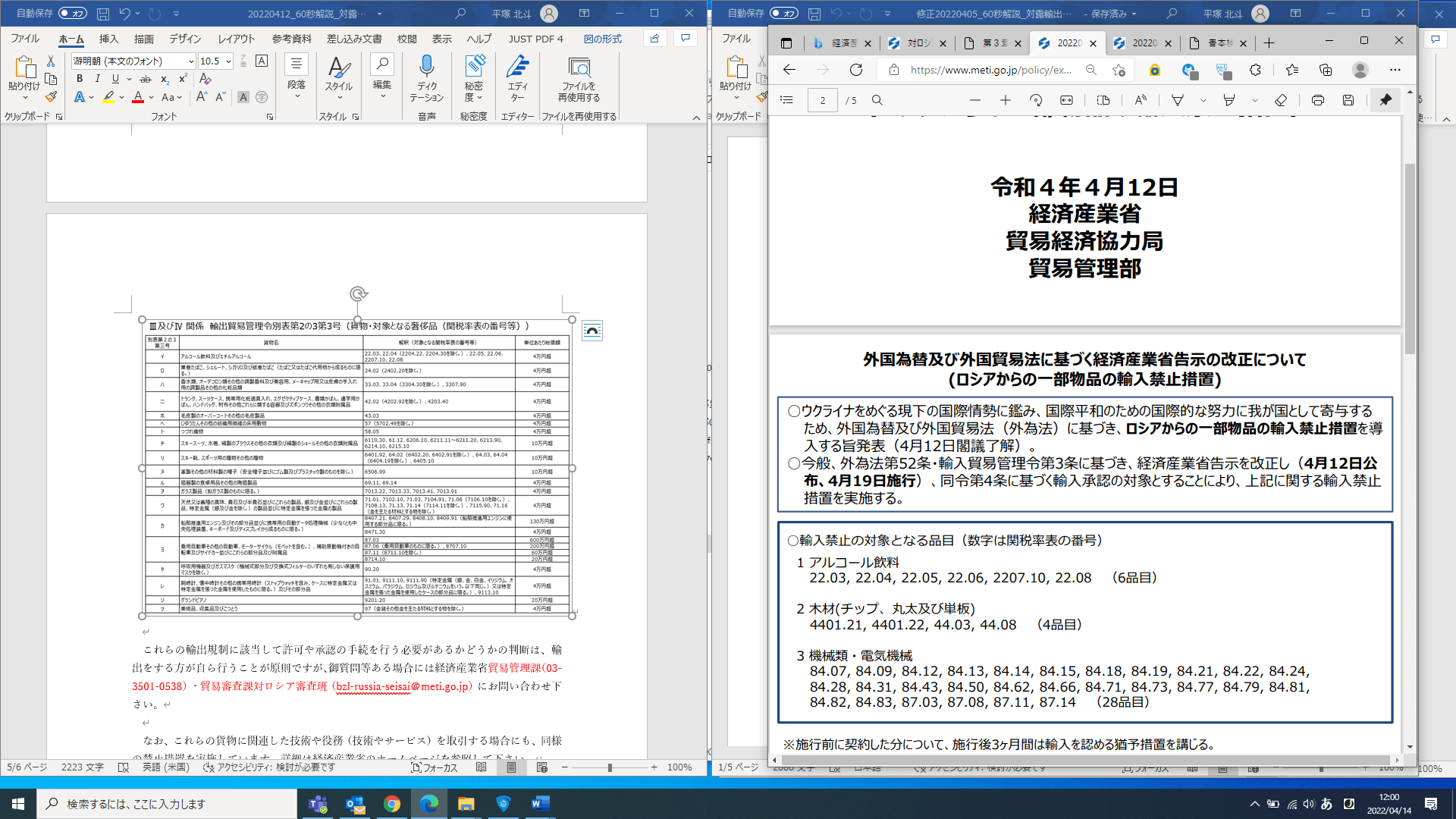The height and width of the screenshot is (819, 1456).
Task: Refresh the Edge PDF page
Action: point(856,70)
